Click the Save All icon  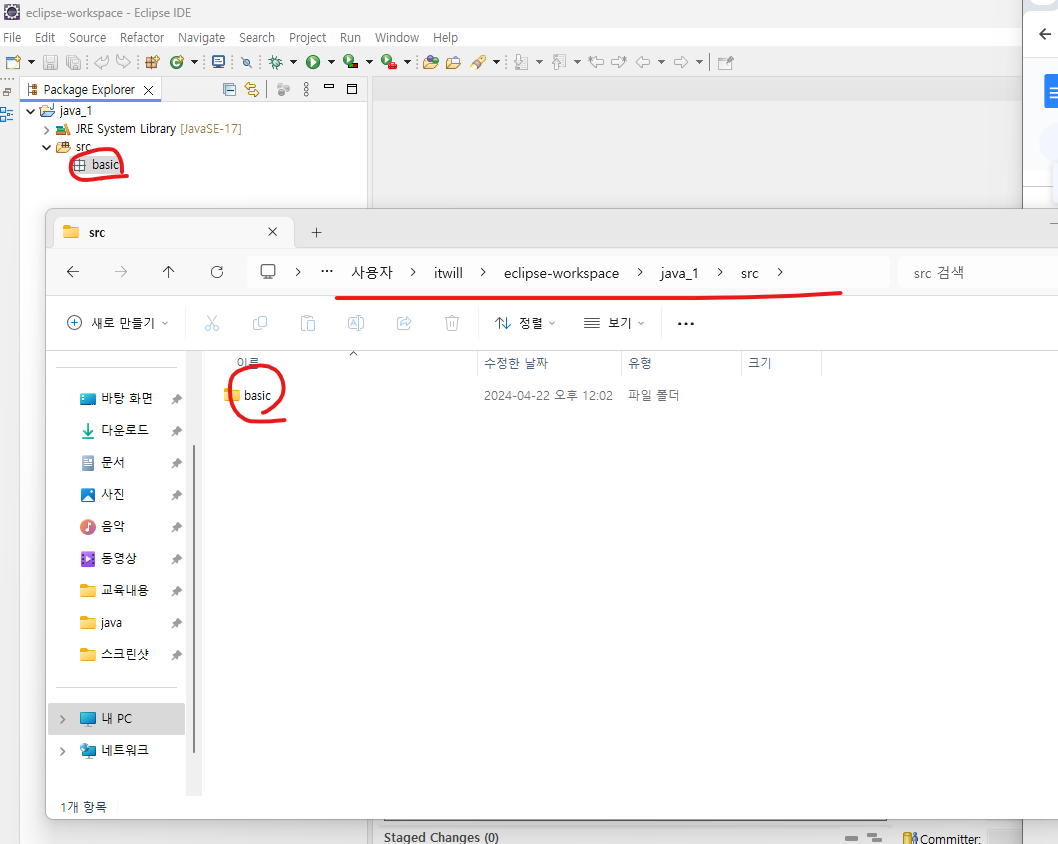click(x=73, y=63)
